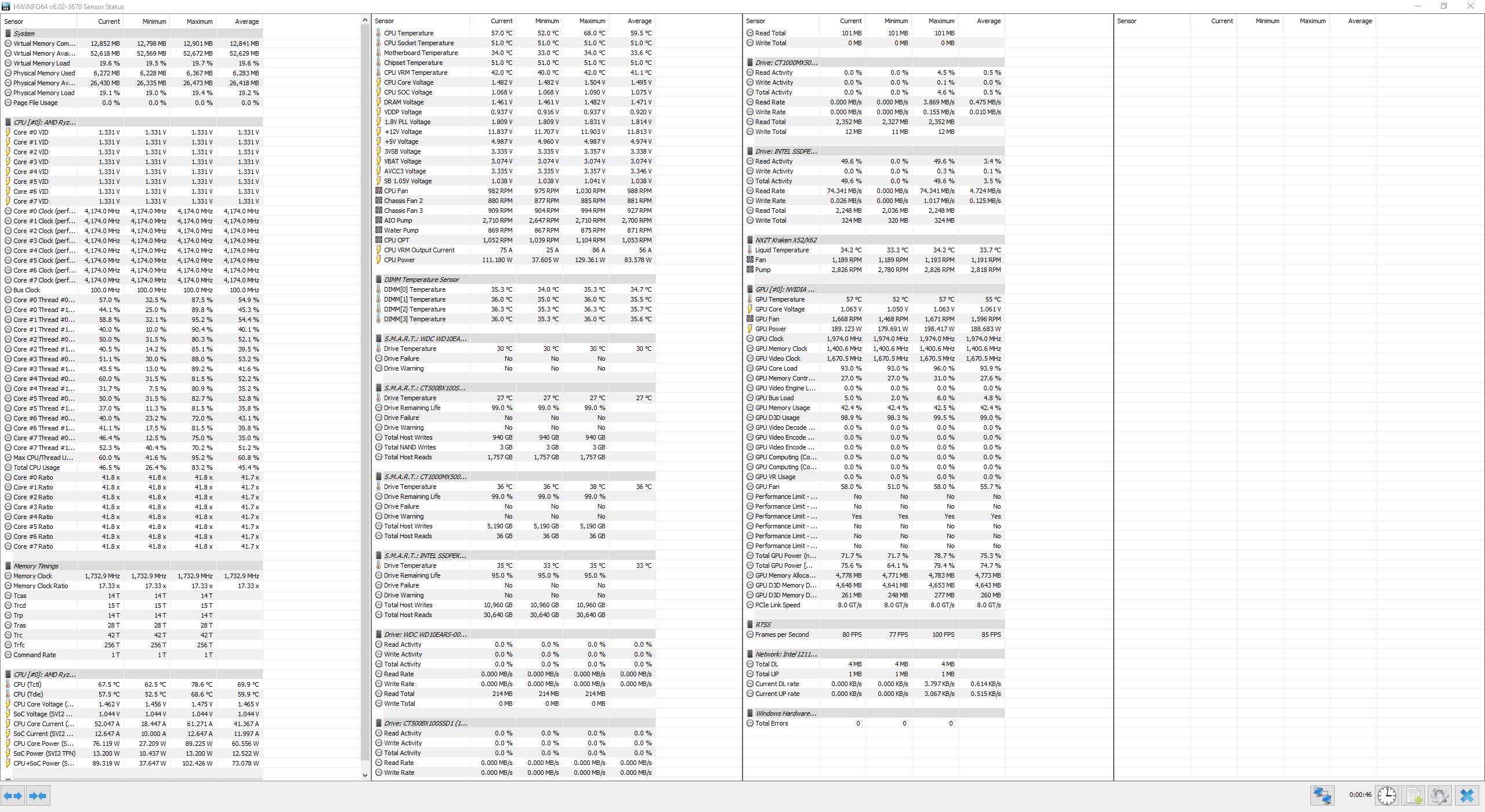Click the shrink panels arrows button
The image size is (1485, 812).
tap(38, 796)
